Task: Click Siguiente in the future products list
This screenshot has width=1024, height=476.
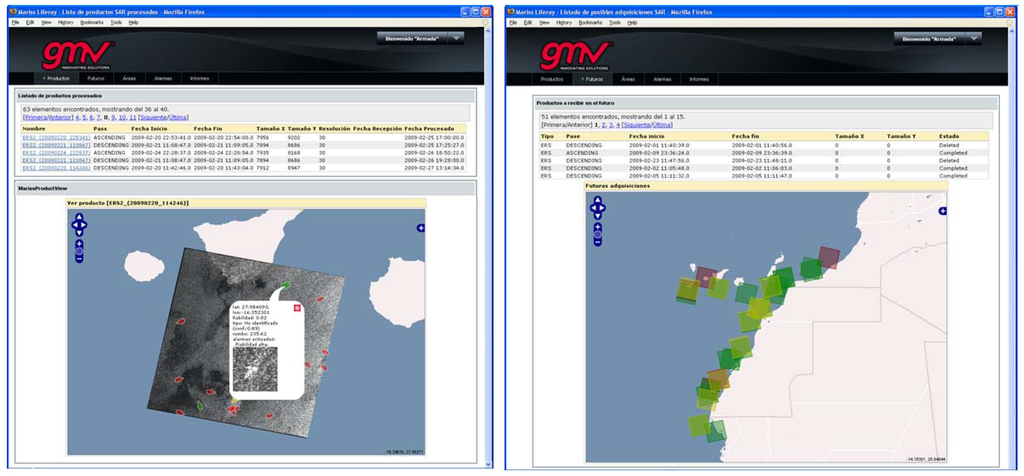Action: [x=637, y=124]
